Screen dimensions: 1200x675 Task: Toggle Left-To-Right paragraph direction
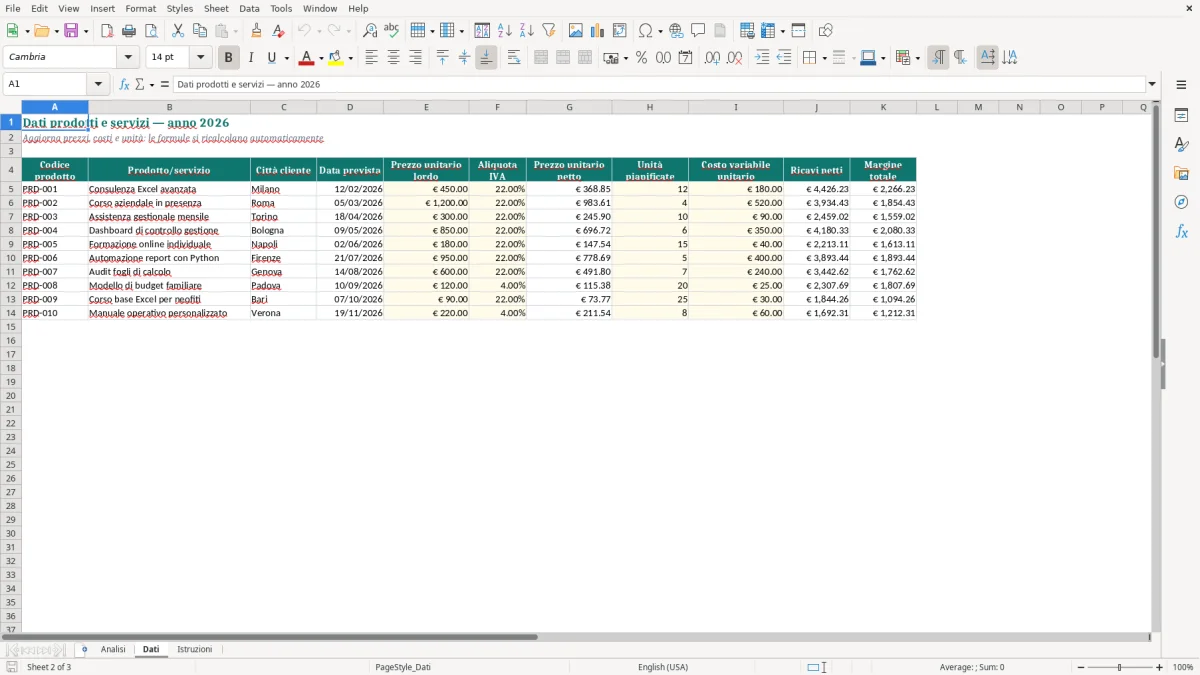(x=938, y=58)
